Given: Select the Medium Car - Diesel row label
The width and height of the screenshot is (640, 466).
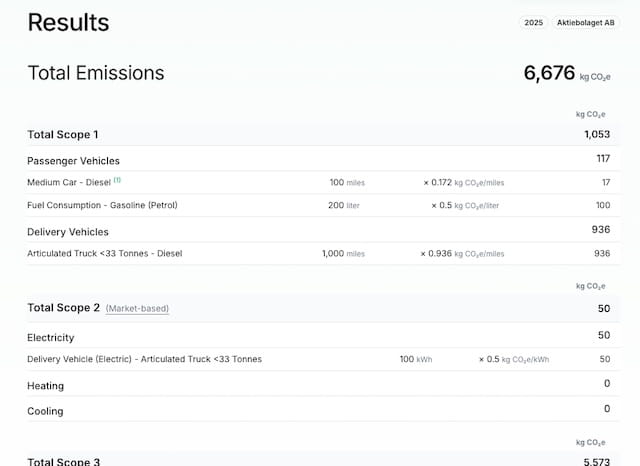Looking at the screenshot, I should tap(69, 182).
